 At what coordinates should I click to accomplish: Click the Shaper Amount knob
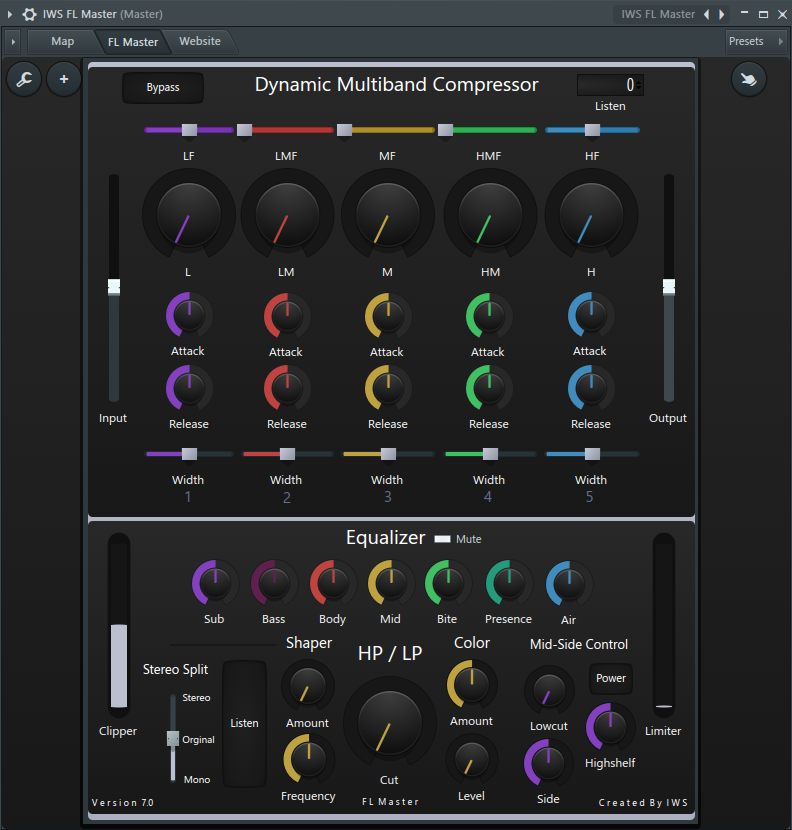[308, 686]
